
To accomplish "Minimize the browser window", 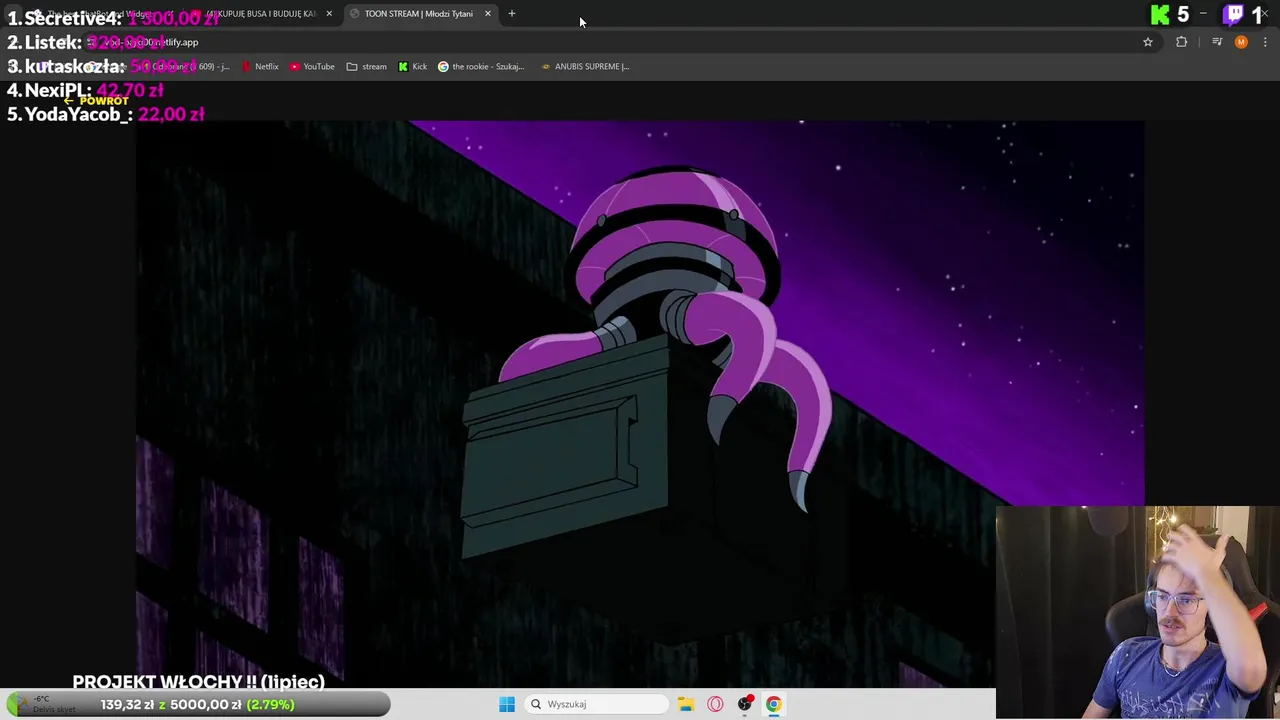I will pos(1203,13).
